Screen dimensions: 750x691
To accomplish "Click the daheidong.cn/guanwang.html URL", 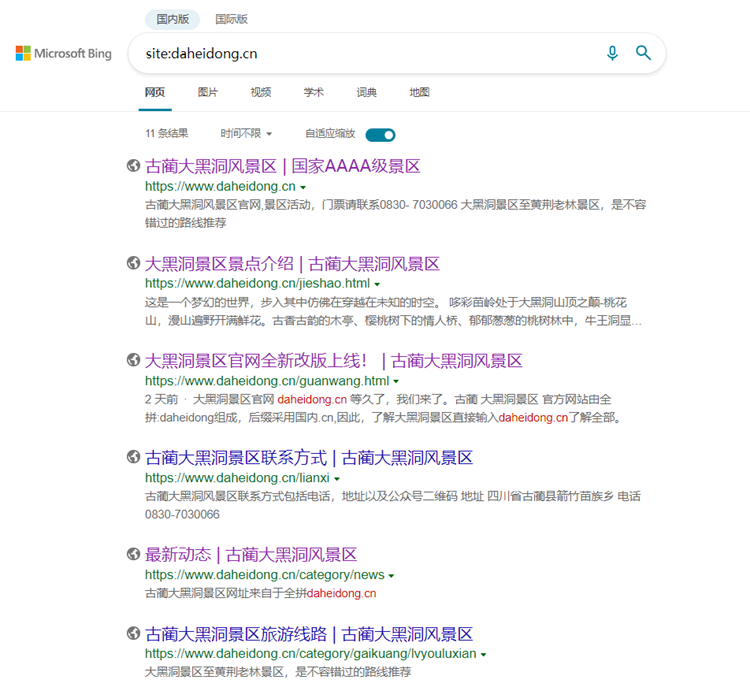I will [x=267, y=381].
